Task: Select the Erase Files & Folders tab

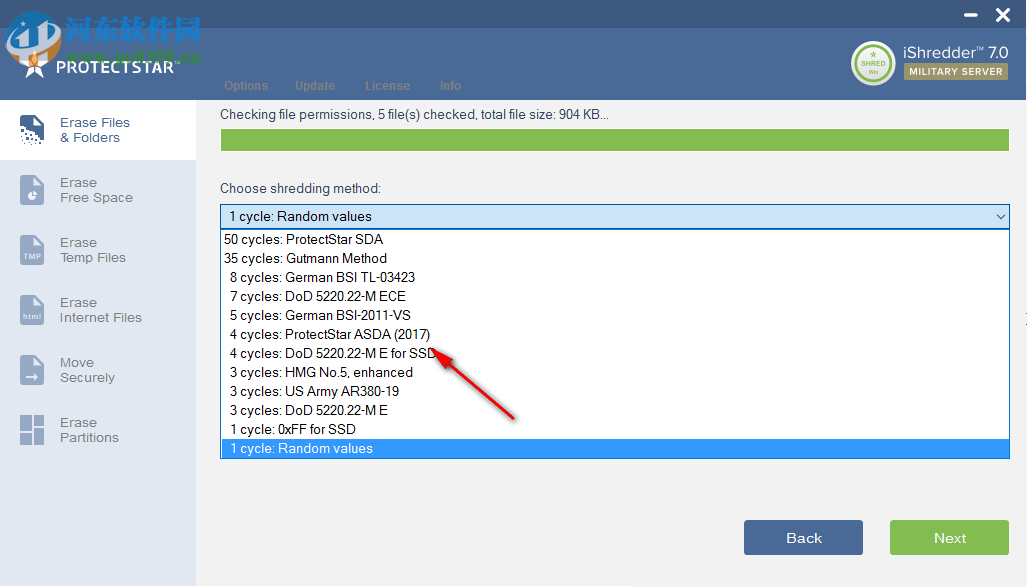Action: [98, 130]
